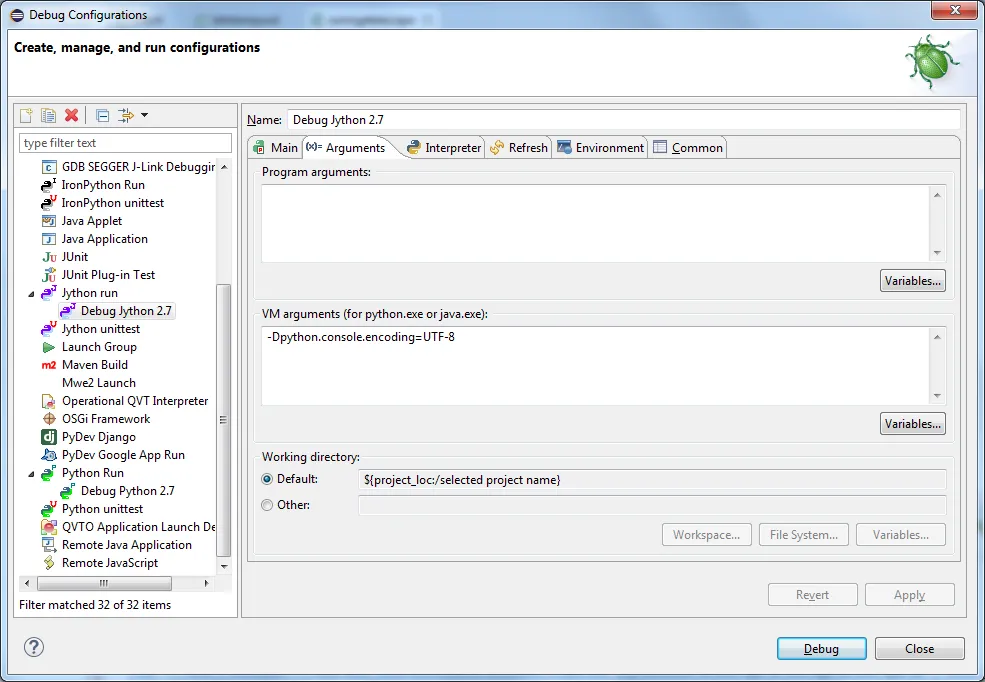Click the Name input field
Image resolution: width=985 pixels, height=682 pixels.
tap(624, 120)
